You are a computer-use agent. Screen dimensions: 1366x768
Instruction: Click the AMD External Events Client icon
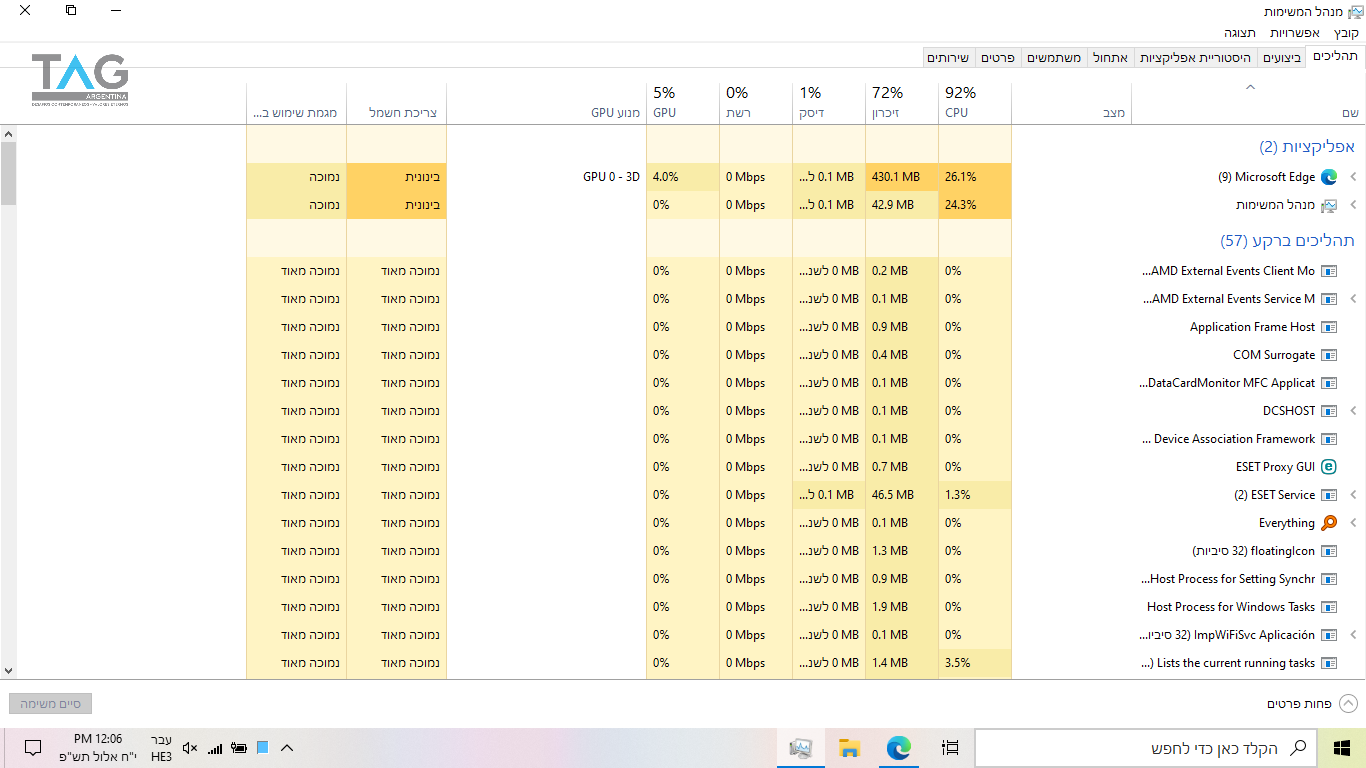click(x=1329, y=271)
